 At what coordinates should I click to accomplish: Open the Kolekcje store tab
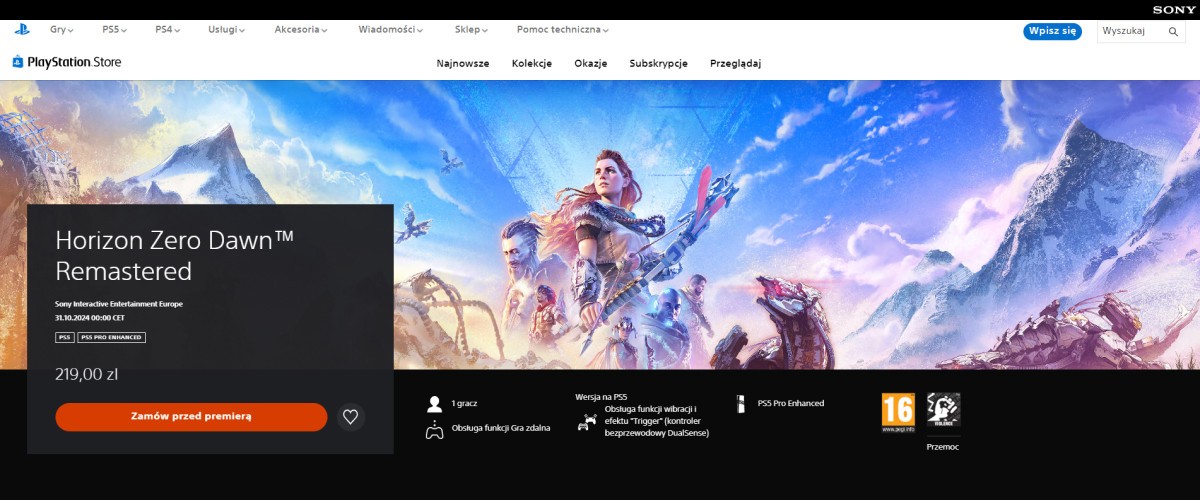pyautogui.click(x=532, y=63)
